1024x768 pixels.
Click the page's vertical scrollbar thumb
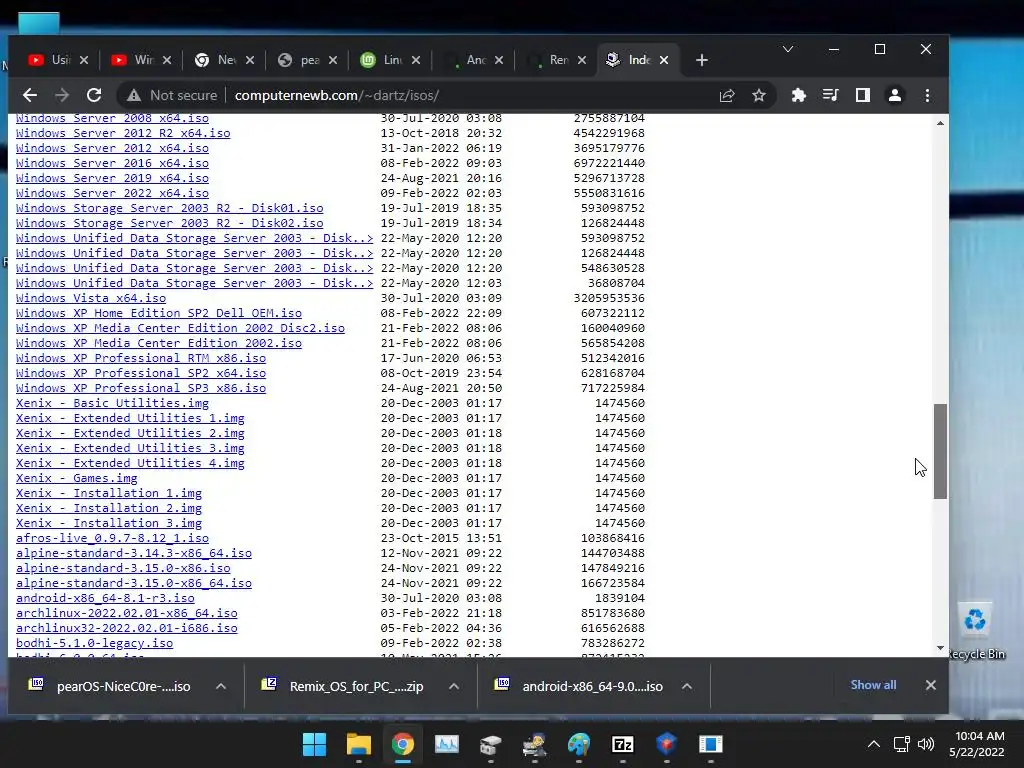940,451
